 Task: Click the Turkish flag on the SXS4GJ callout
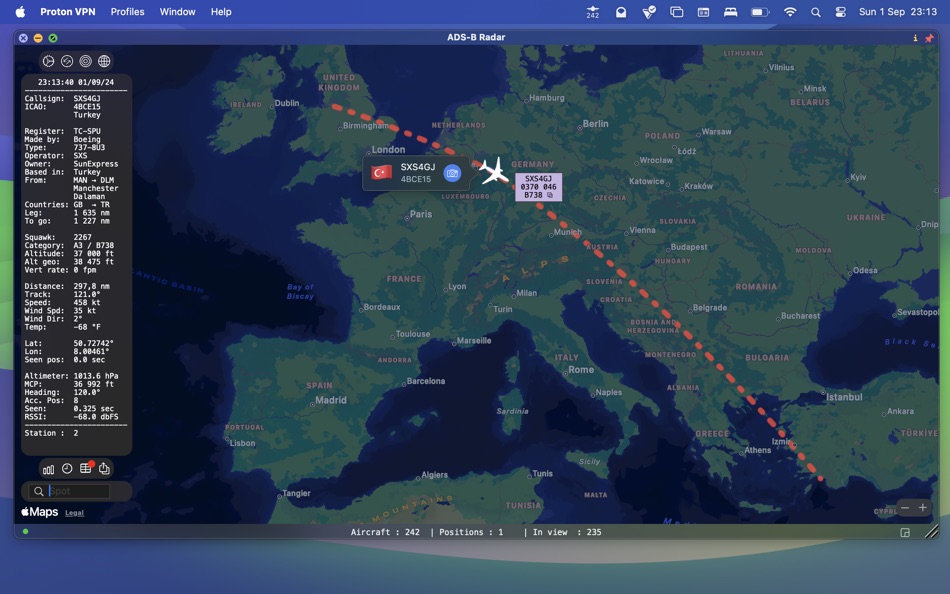click(x=380, y=172)
